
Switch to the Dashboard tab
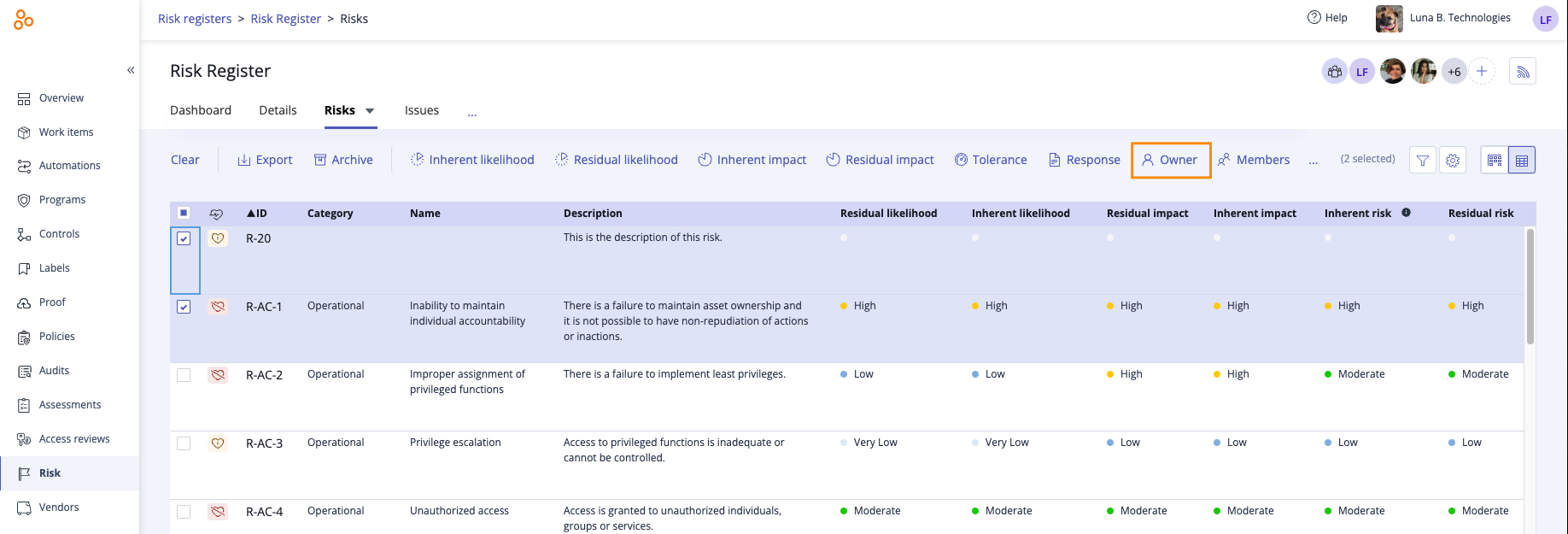coord(201,110)
